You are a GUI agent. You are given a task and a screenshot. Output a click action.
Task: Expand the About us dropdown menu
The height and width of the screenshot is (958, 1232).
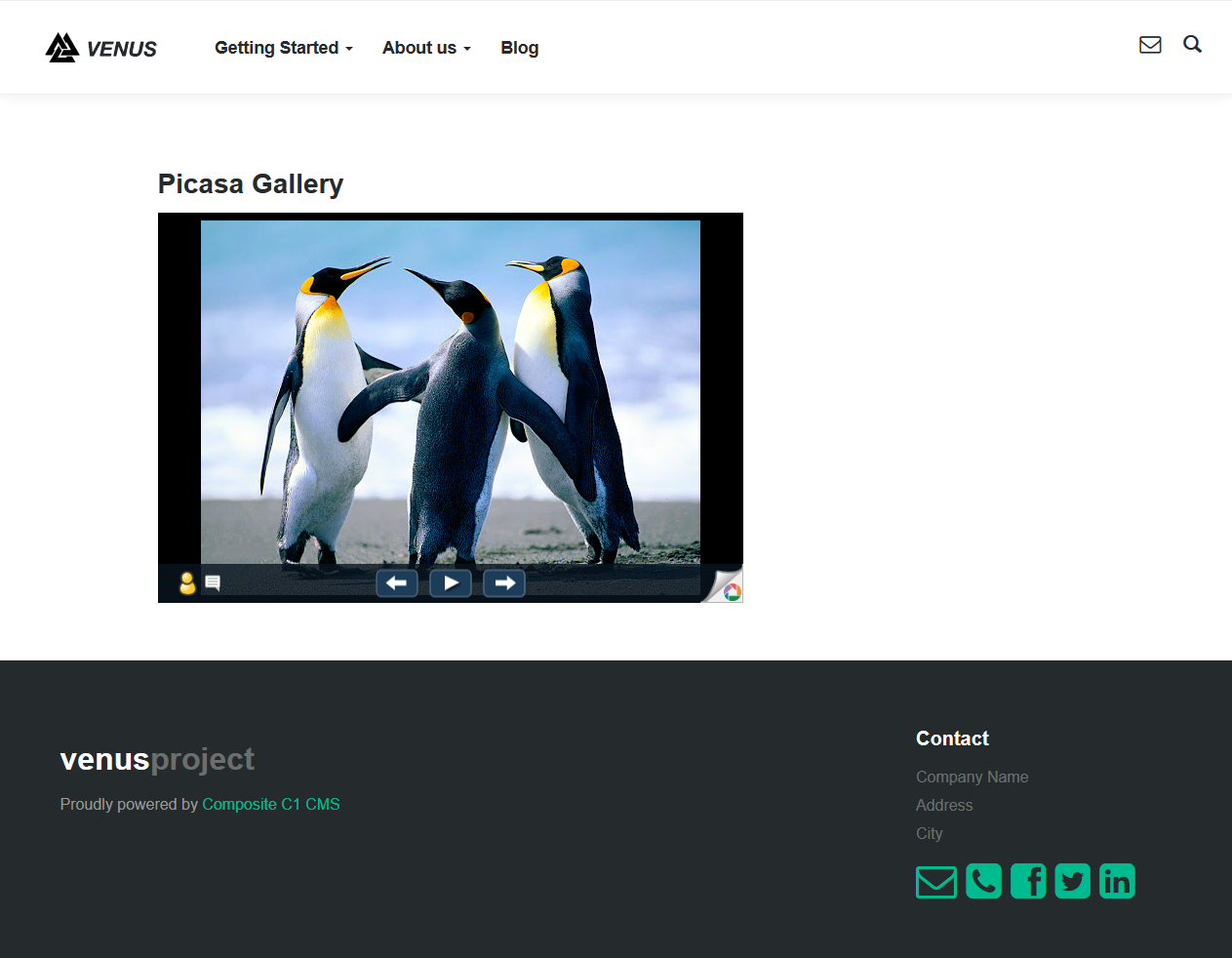click(426, 48)
